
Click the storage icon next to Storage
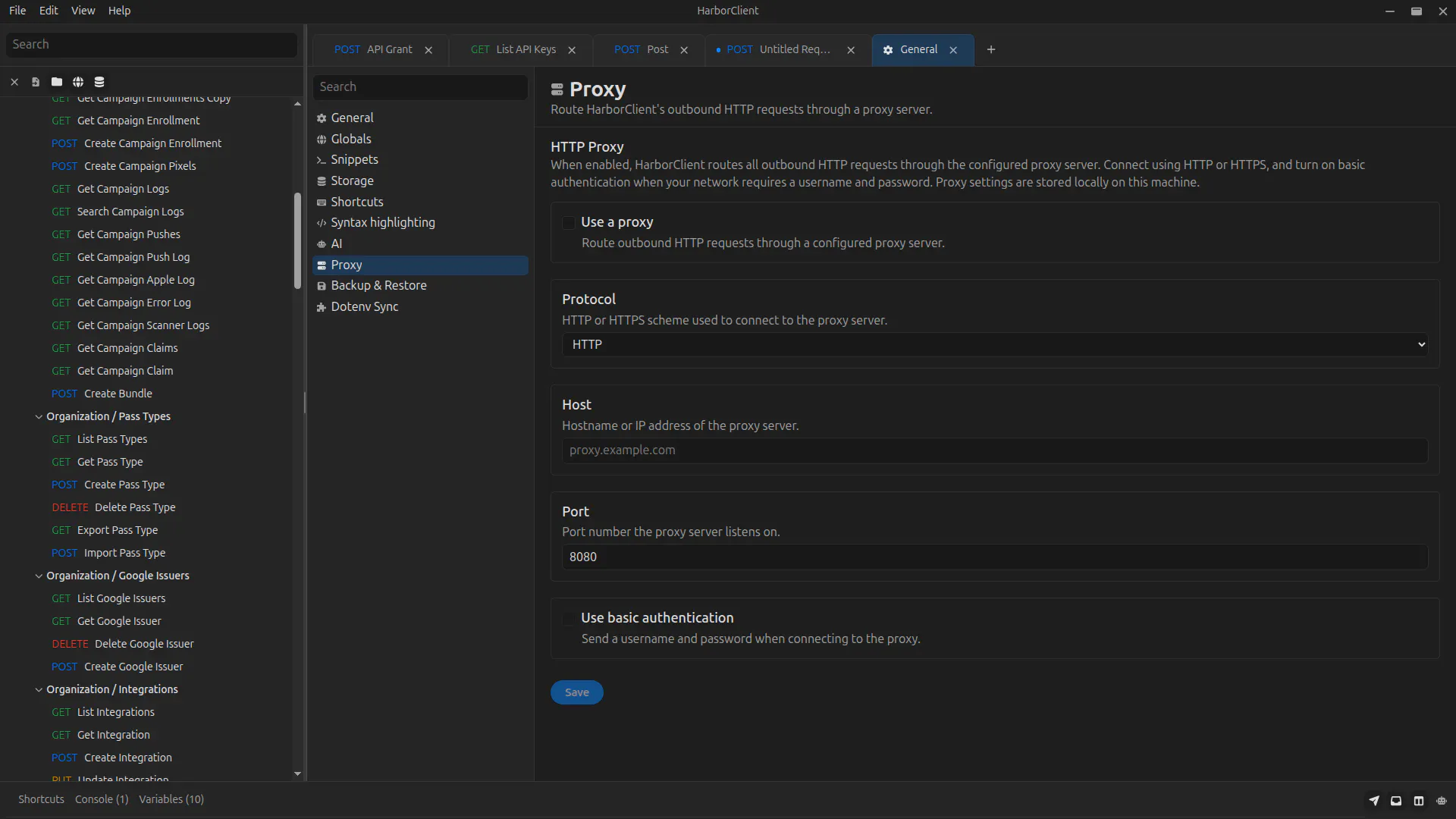click(322, 181)
